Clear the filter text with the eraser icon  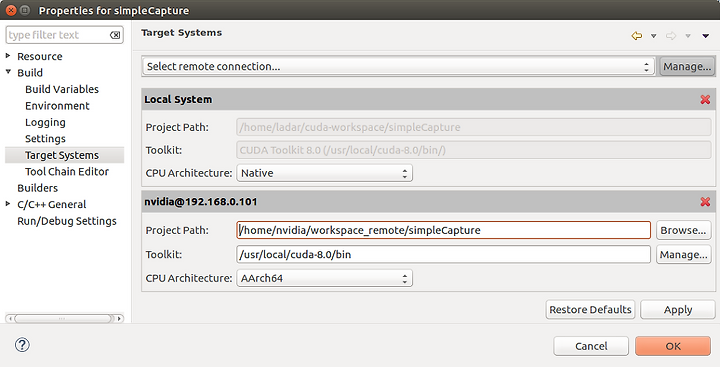[x=115, y=35]
